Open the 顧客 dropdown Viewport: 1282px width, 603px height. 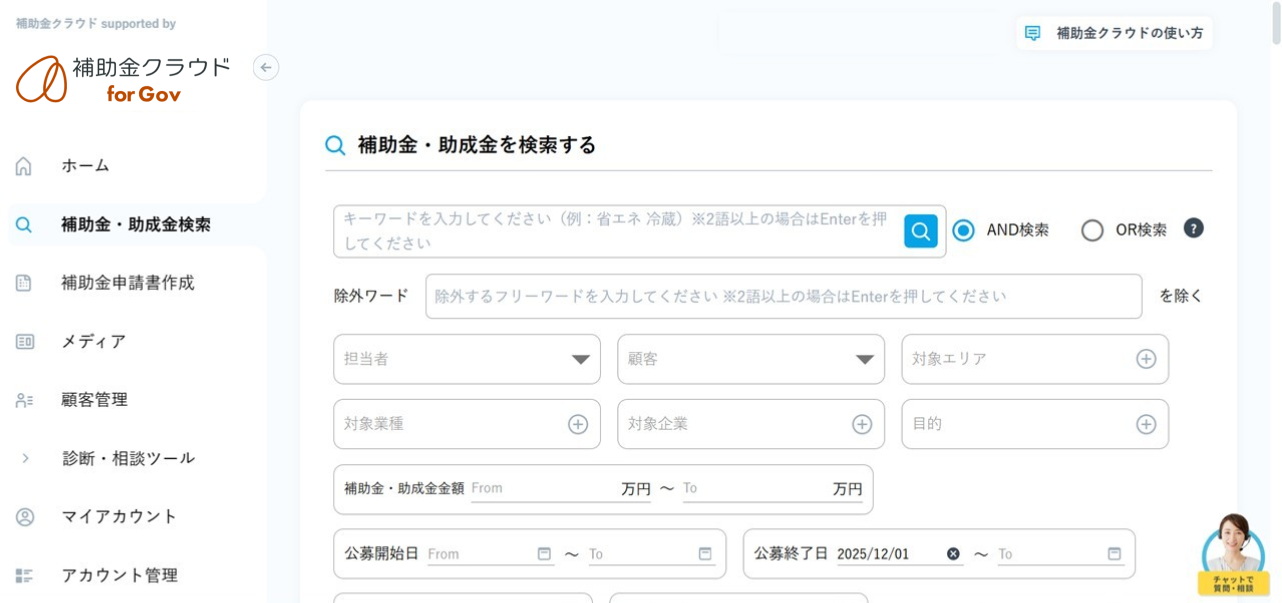pos(751,359)
